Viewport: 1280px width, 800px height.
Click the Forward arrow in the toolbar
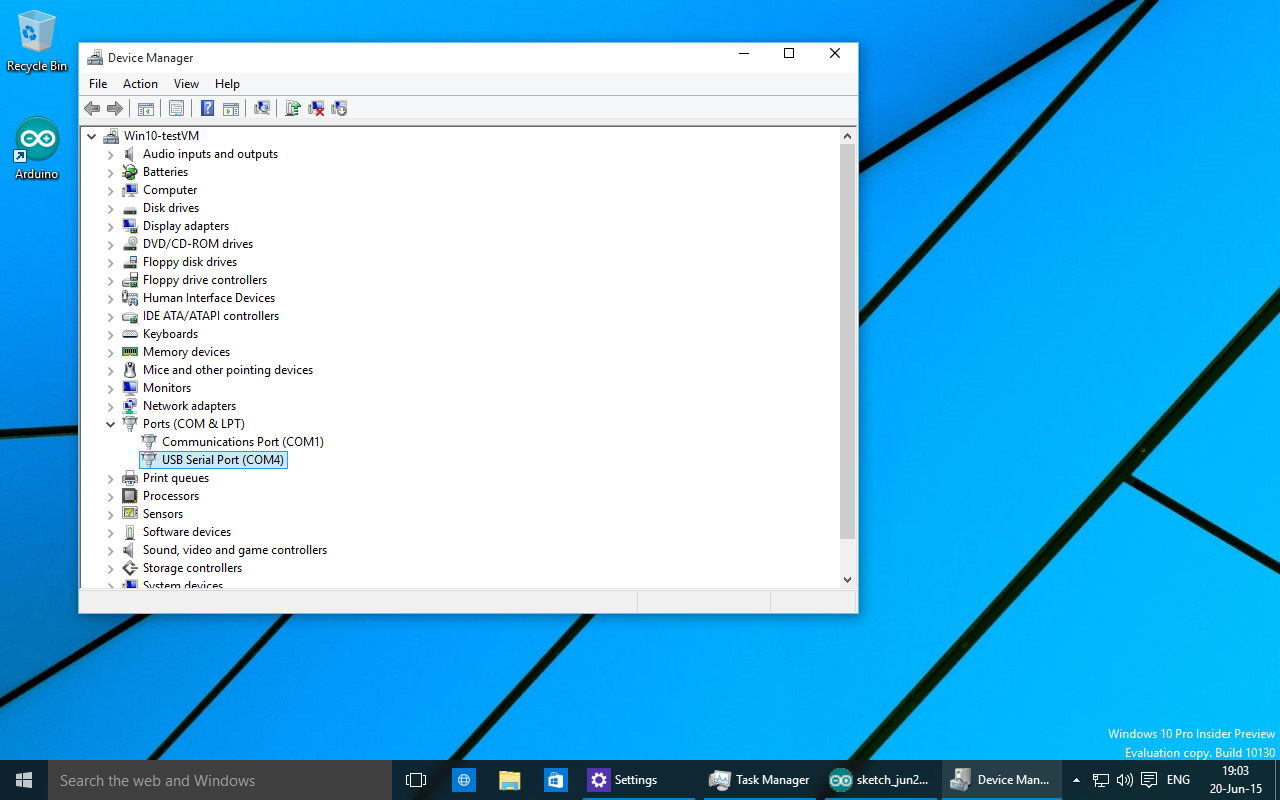pos(115,108)
